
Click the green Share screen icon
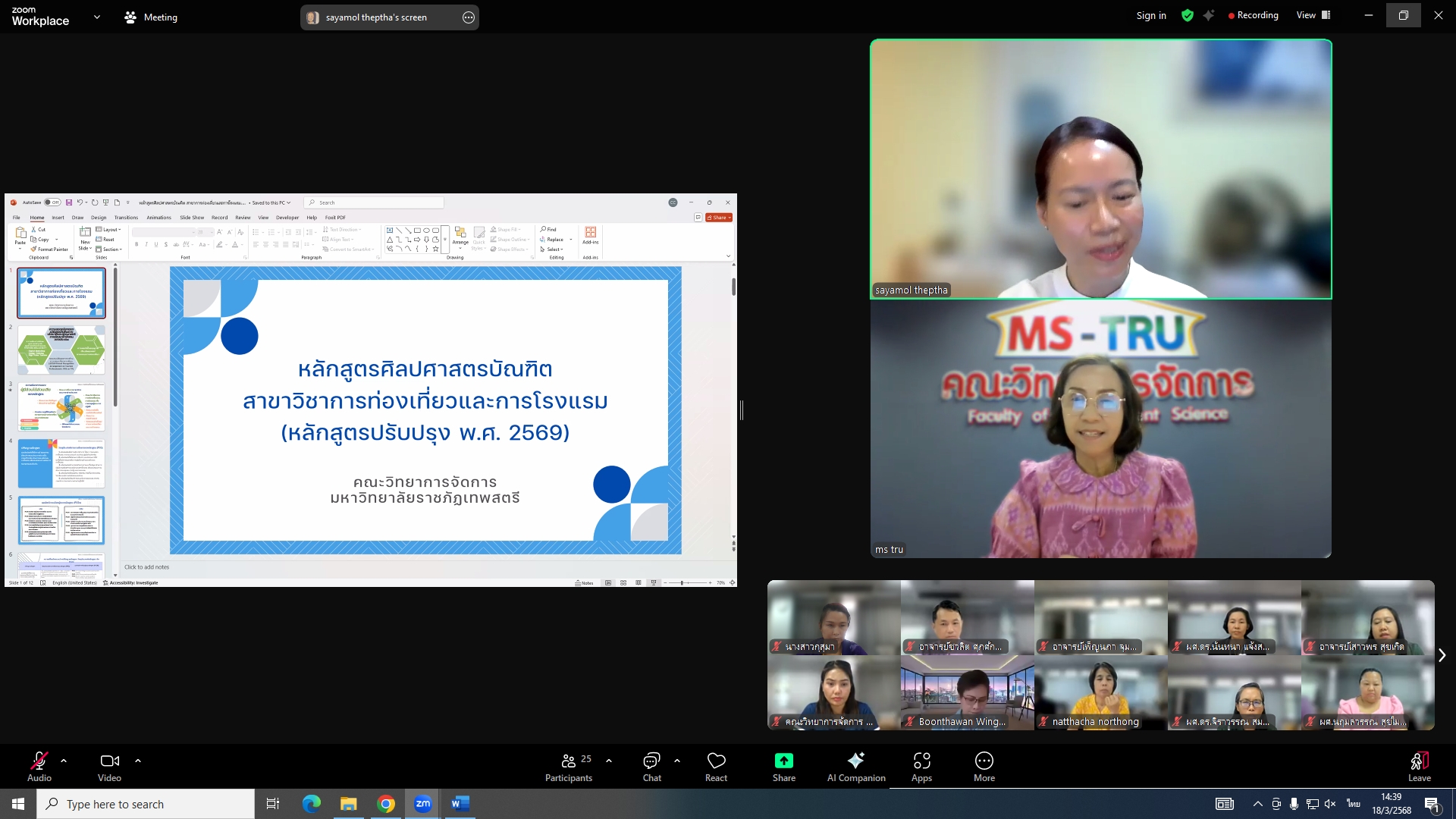pyautogui.click(x=783, y=761)
